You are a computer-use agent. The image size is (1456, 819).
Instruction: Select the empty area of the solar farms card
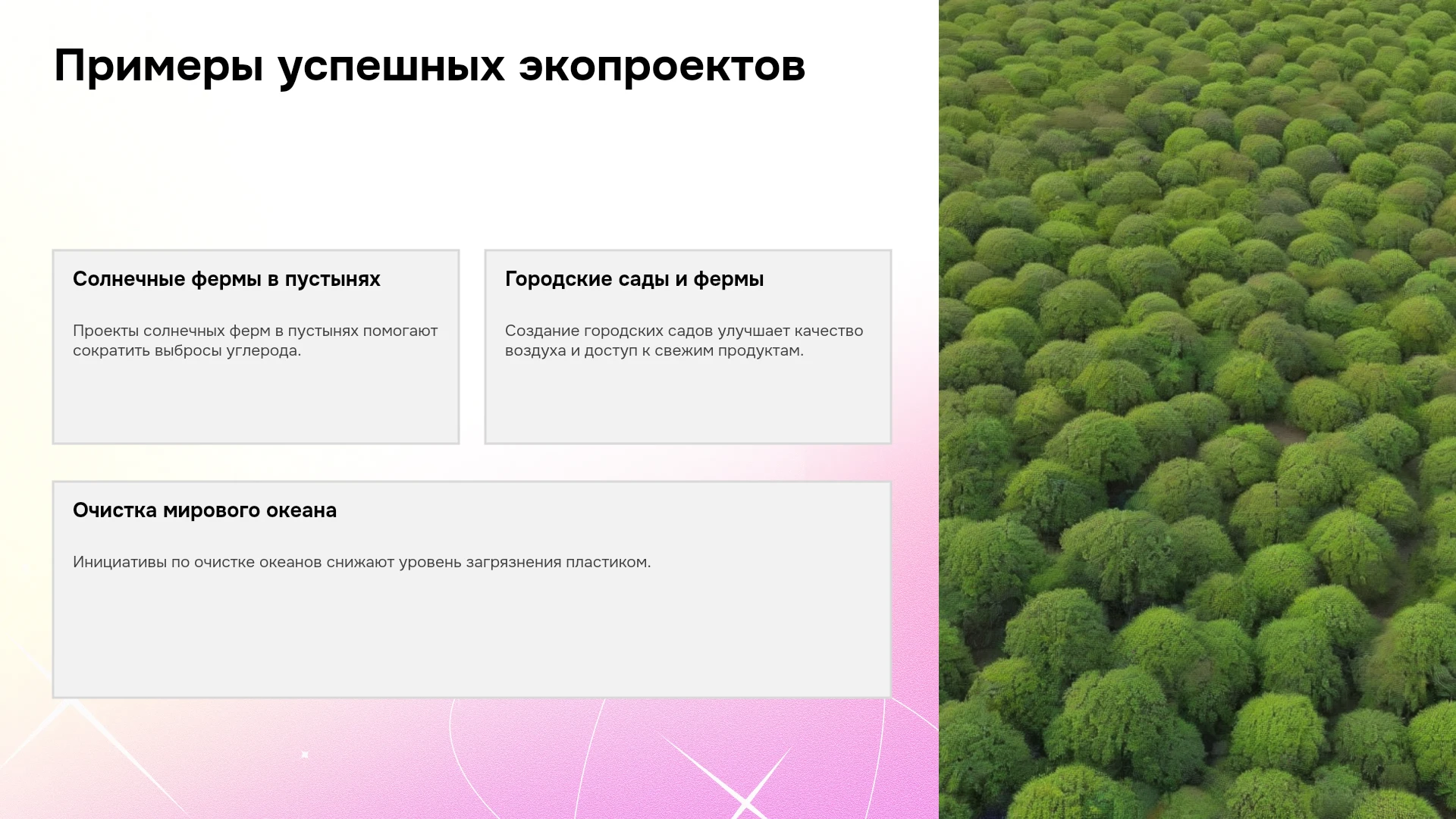point(256,402)
